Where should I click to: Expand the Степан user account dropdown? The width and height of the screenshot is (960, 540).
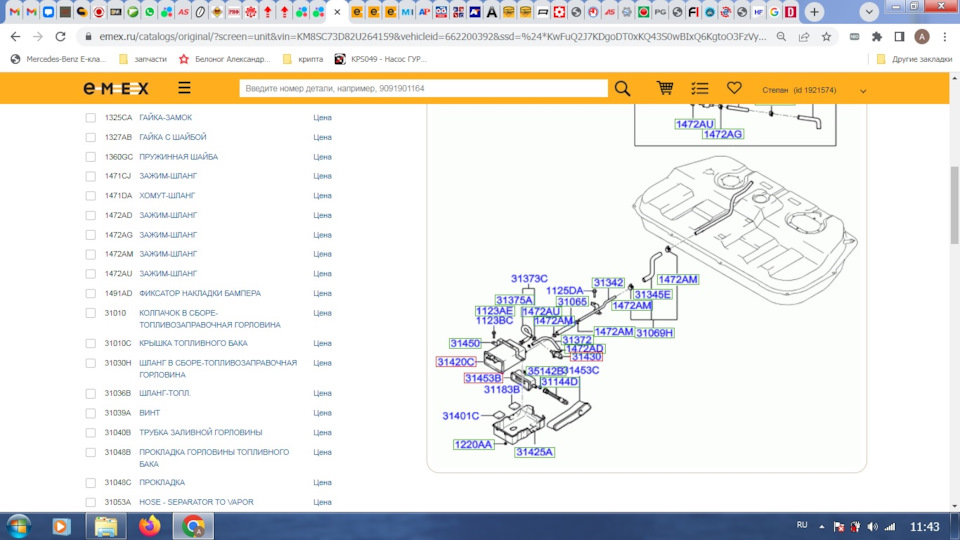[x=863, y=91]
